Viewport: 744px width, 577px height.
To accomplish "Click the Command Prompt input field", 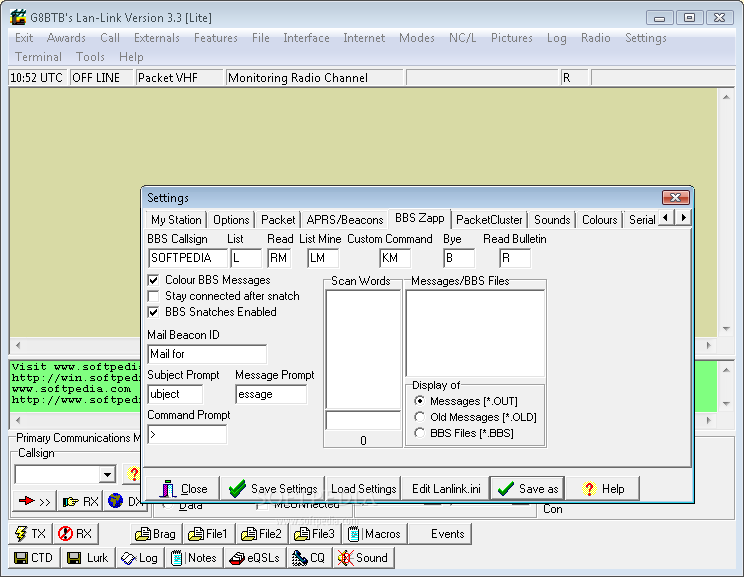I will click(x=187, y=434).
